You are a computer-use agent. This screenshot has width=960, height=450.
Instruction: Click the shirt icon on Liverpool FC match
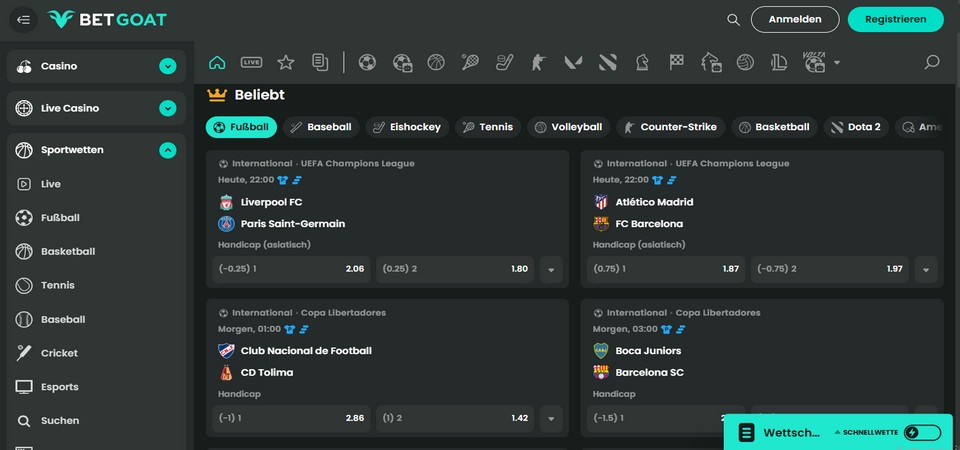[282, 180]
